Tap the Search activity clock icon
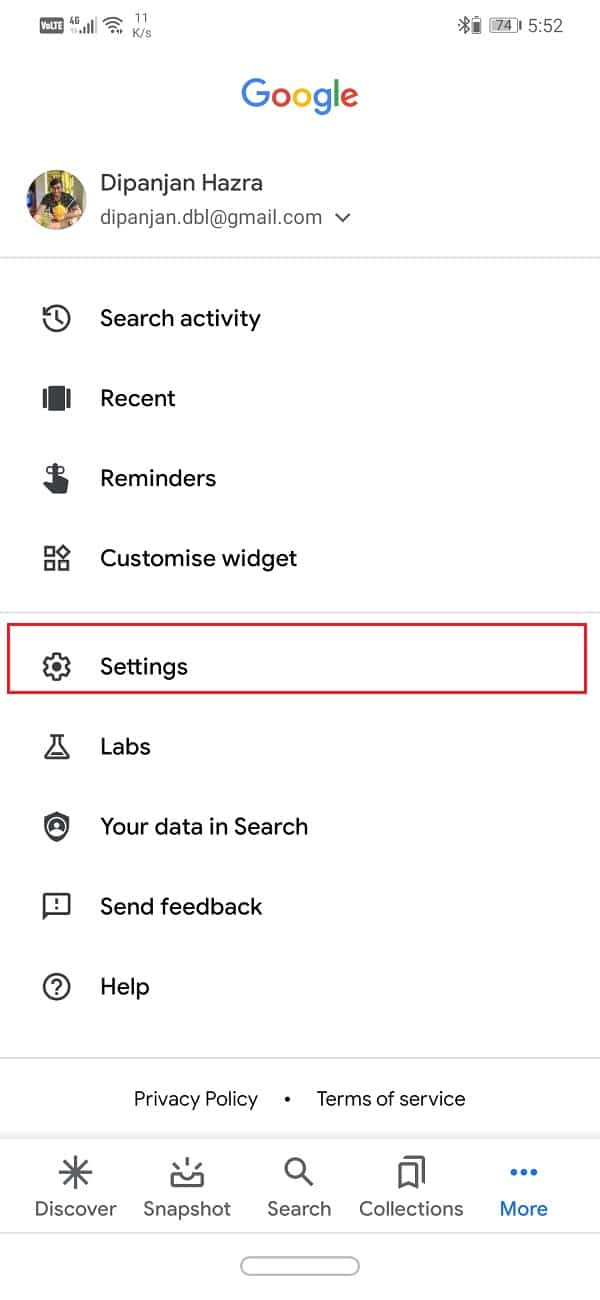The image size is (600, 1300). (x=56, y=319)
